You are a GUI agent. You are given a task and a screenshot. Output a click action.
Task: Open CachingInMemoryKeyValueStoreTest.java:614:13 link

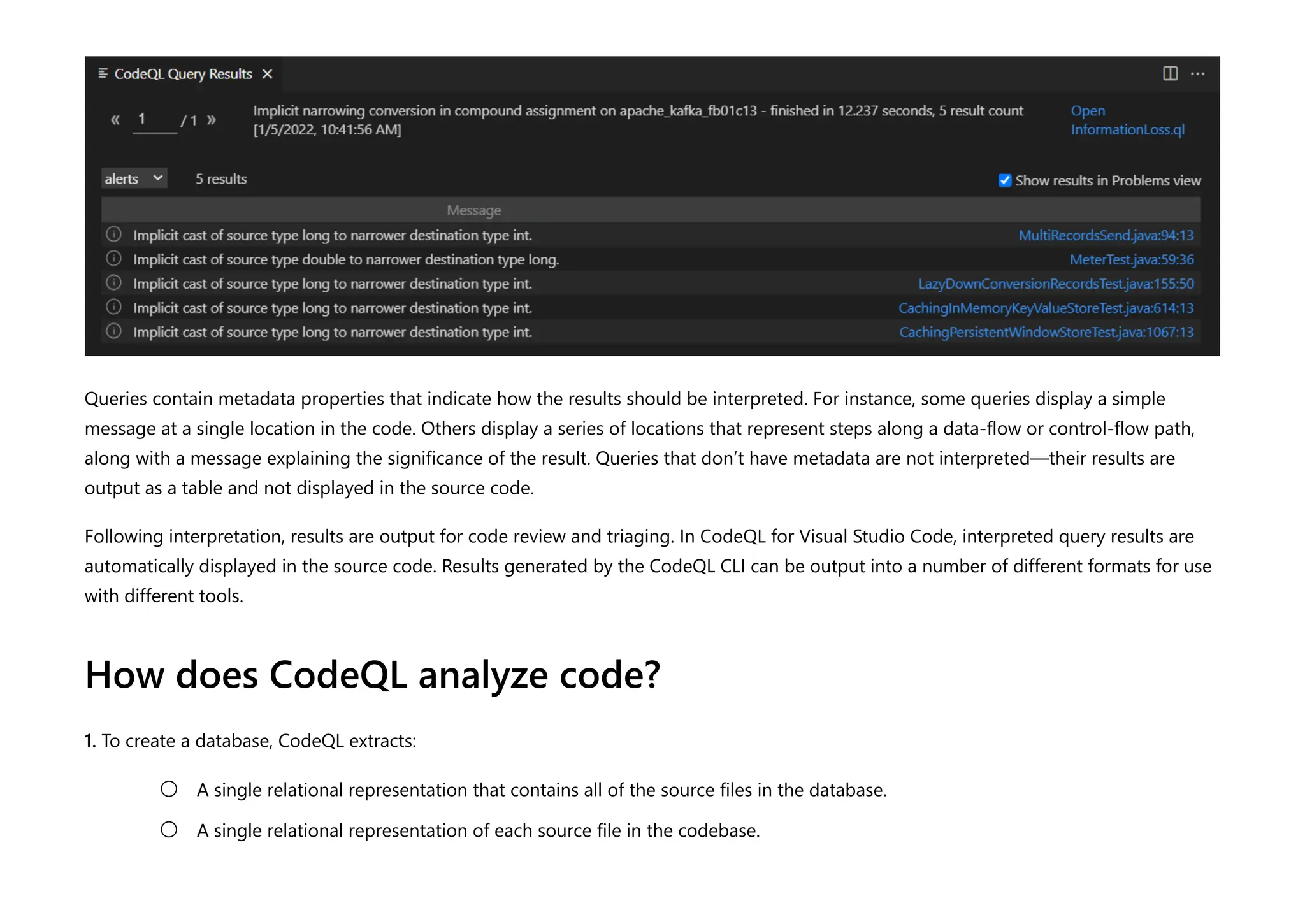tap(1046, 308)
